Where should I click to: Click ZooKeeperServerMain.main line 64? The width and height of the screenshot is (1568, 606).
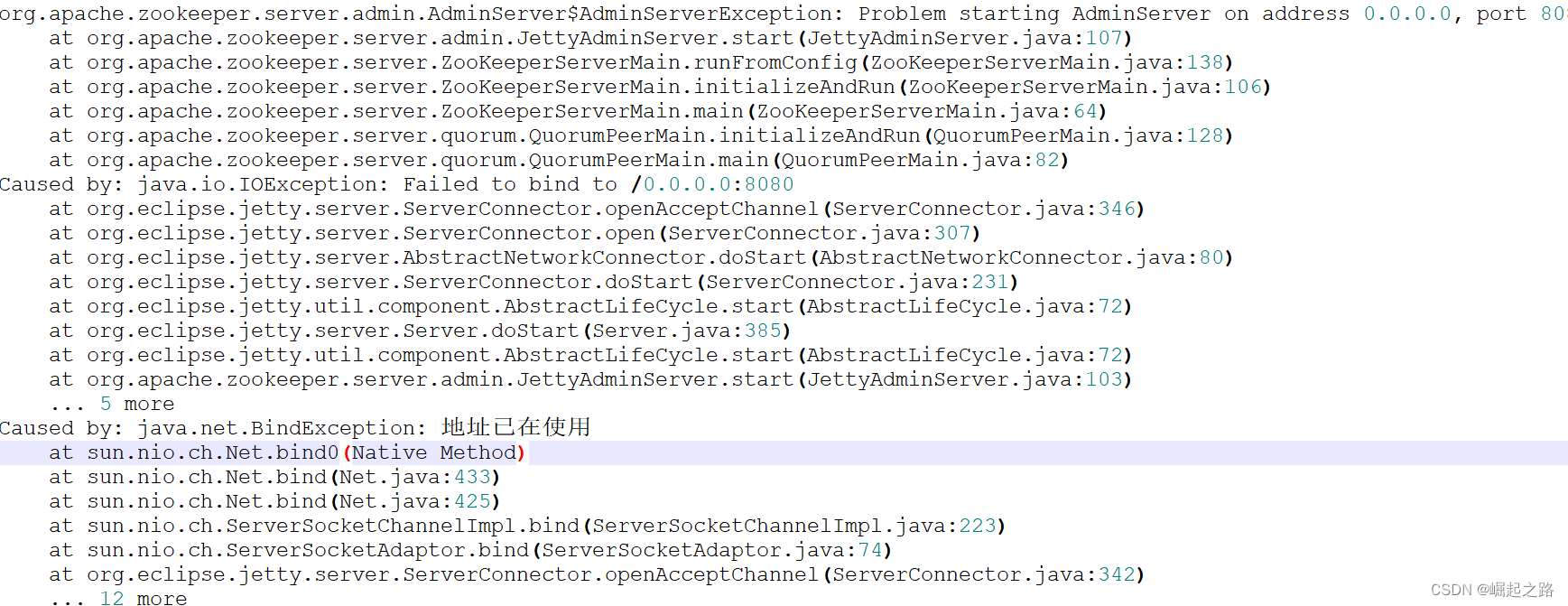tap(578, 111)
